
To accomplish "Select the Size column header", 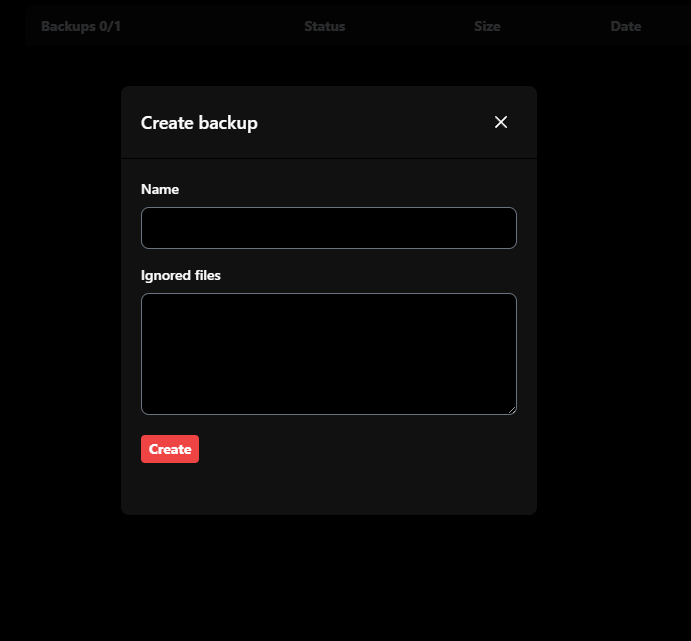I will pyautogui.click(x=487, y=26).
